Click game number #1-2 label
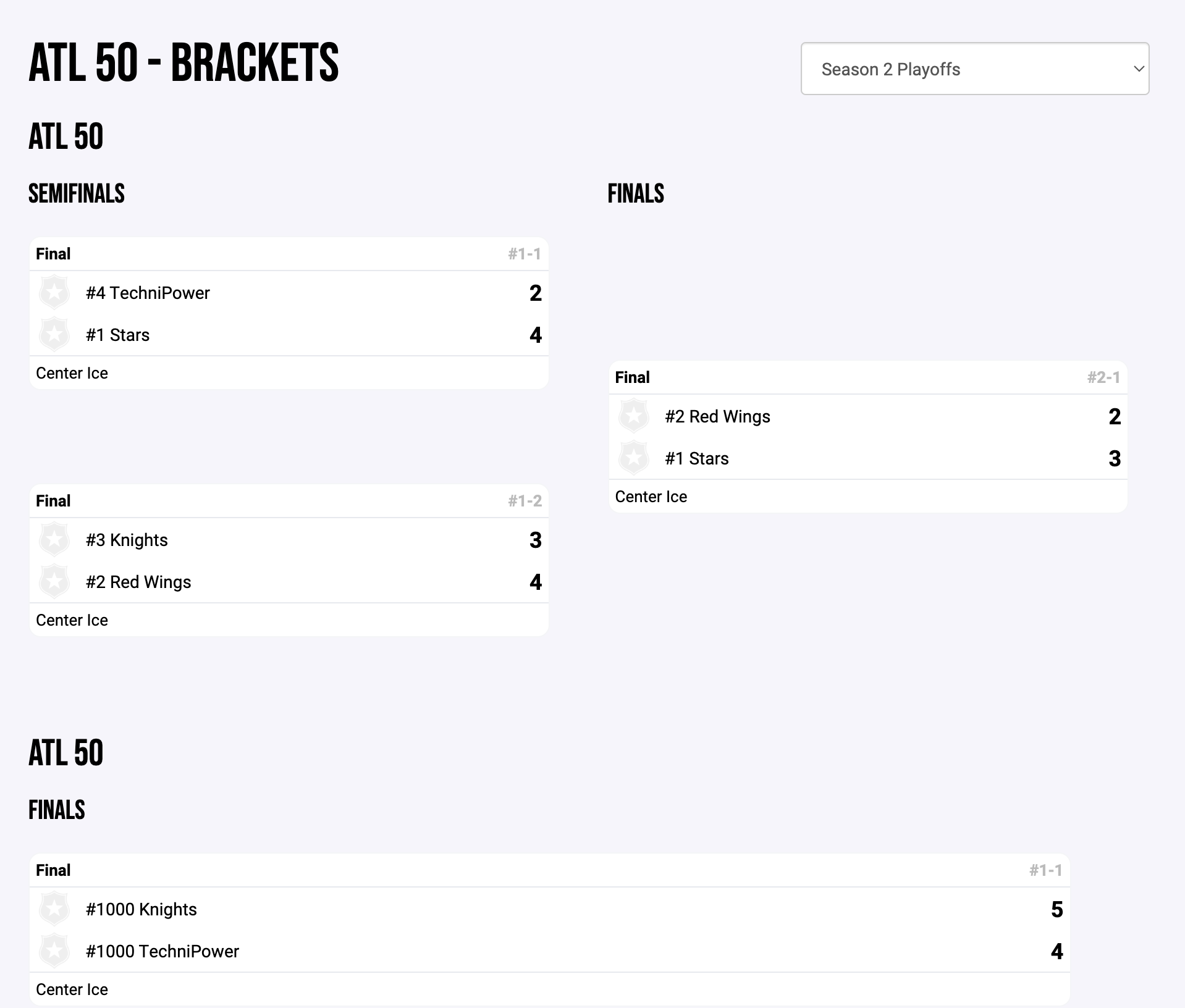The height and width of the screenshot is (1008, 1185). pos(525,501)
